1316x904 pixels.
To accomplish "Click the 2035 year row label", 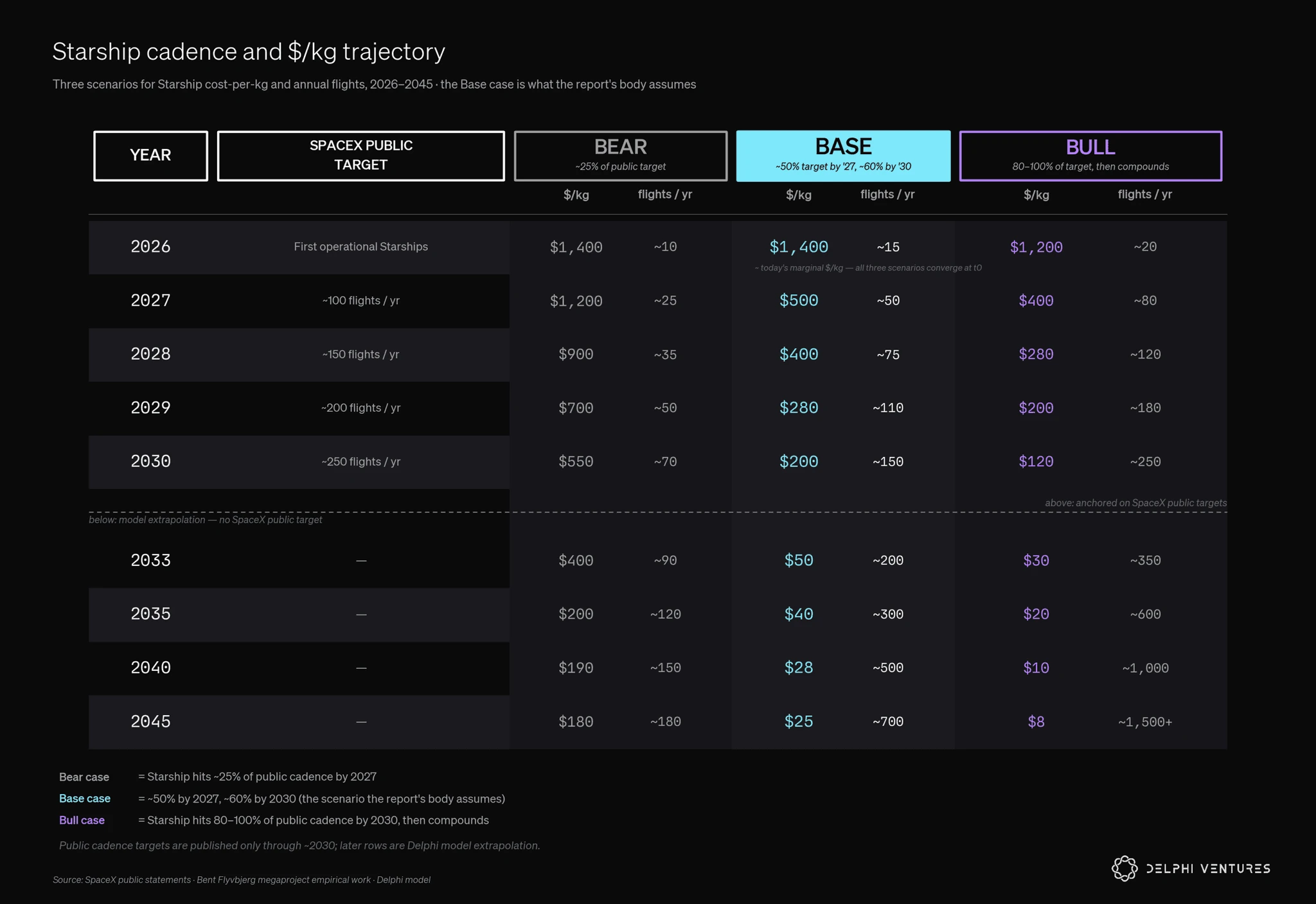I will (x=150, y=614).
